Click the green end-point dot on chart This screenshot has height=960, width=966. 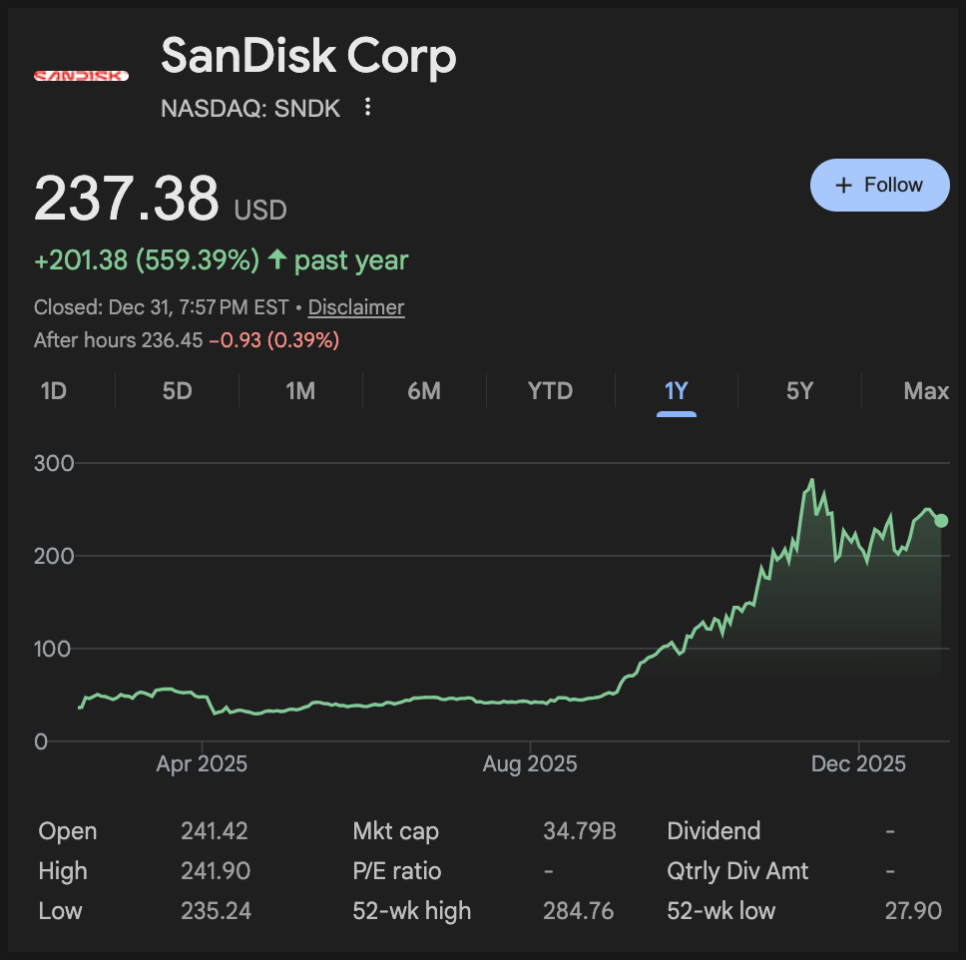coord(941,521)
